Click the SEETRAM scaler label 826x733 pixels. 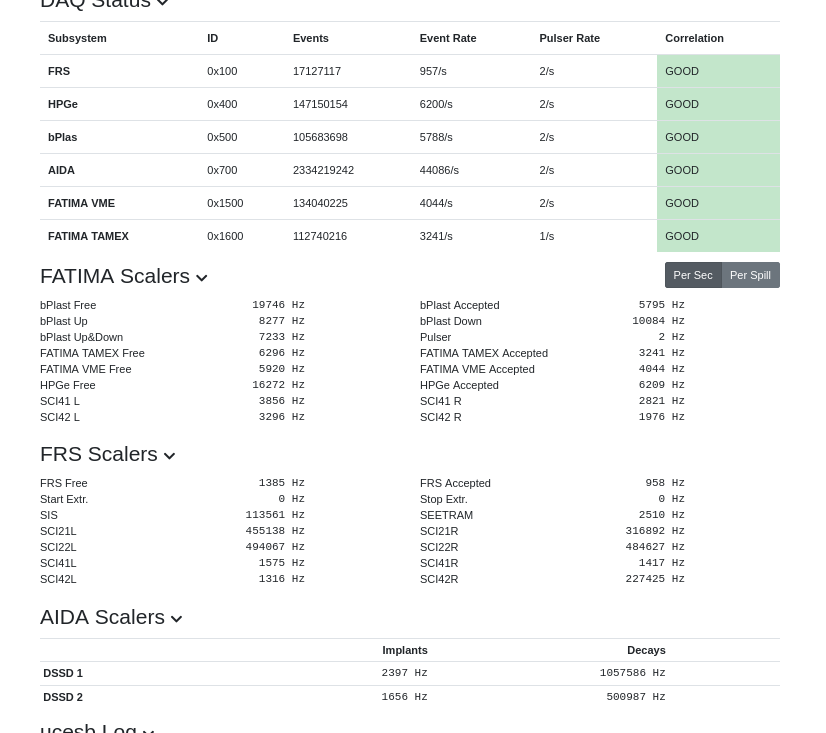click(446, 515)
